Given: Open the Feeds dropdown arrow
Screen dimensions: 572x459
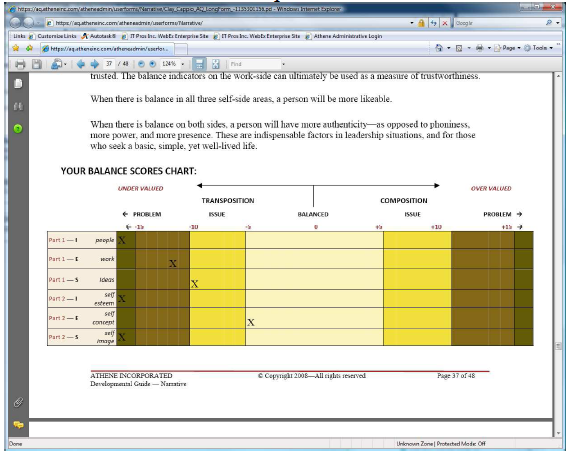Looking at the screenshot, I should pos(469,48).
